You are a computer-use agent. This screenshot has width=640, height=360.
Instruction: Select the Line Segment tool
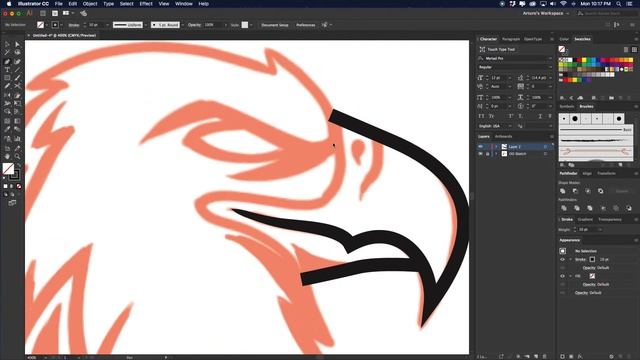point(17,70)
